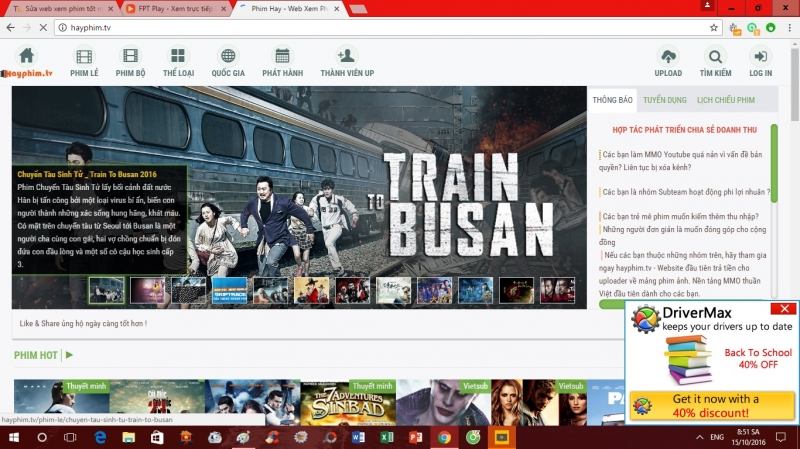Viewport: 800px width, 449px height.
Task: Click the Phát Hành calendar icon
Action: point(283,56)
